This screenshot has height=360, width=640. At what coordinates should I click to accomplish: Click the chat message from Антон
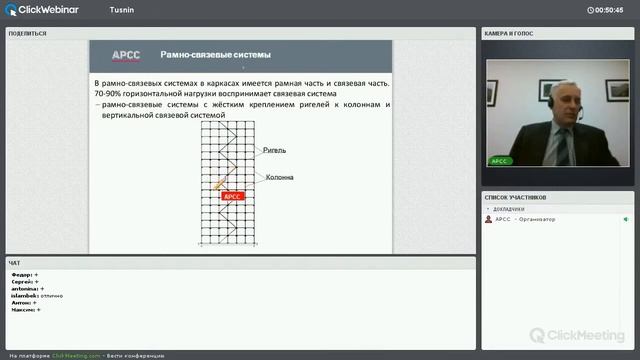pos(24,302)
